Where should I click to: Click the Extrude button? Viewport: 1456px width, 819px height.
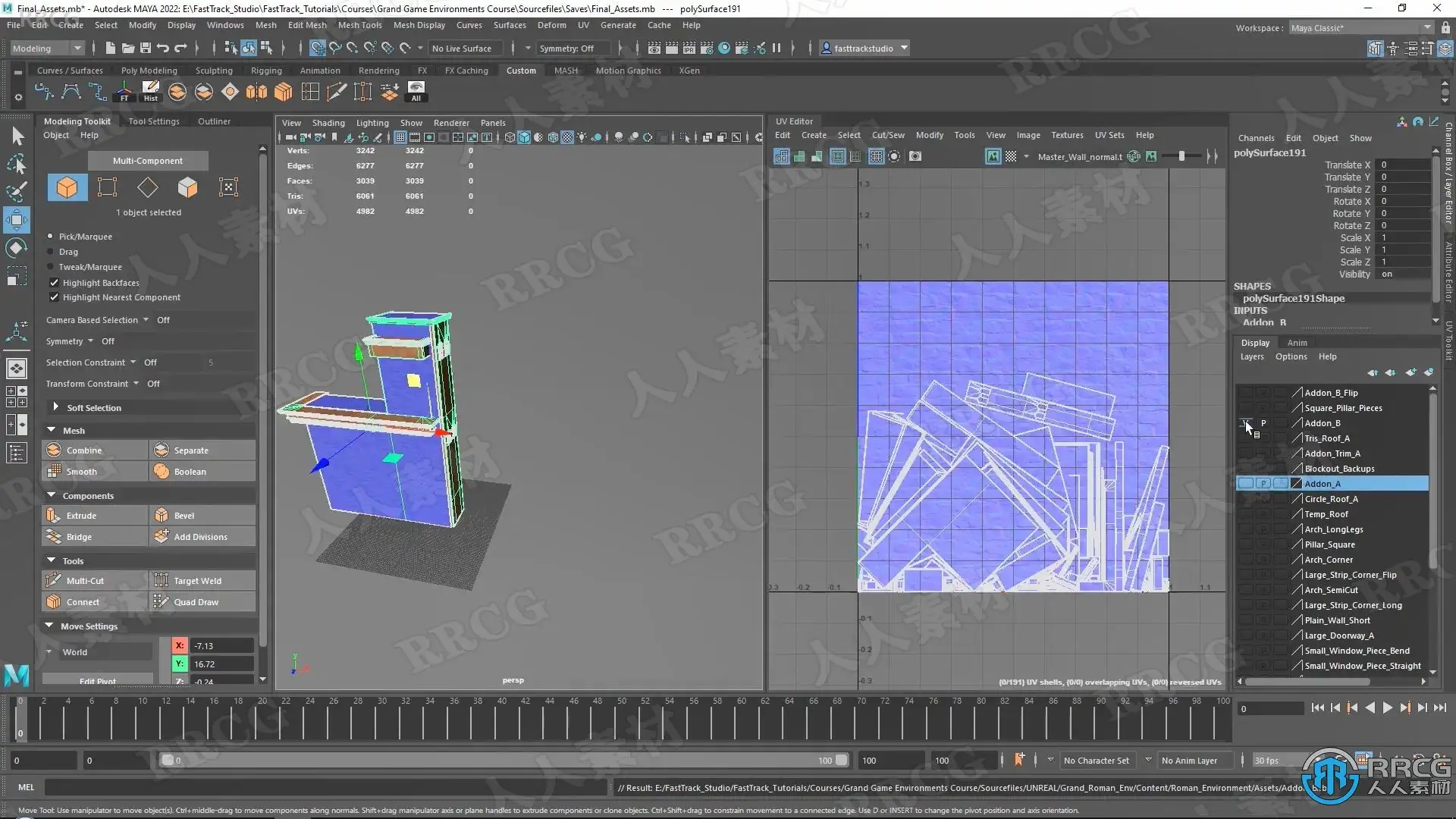81,515
